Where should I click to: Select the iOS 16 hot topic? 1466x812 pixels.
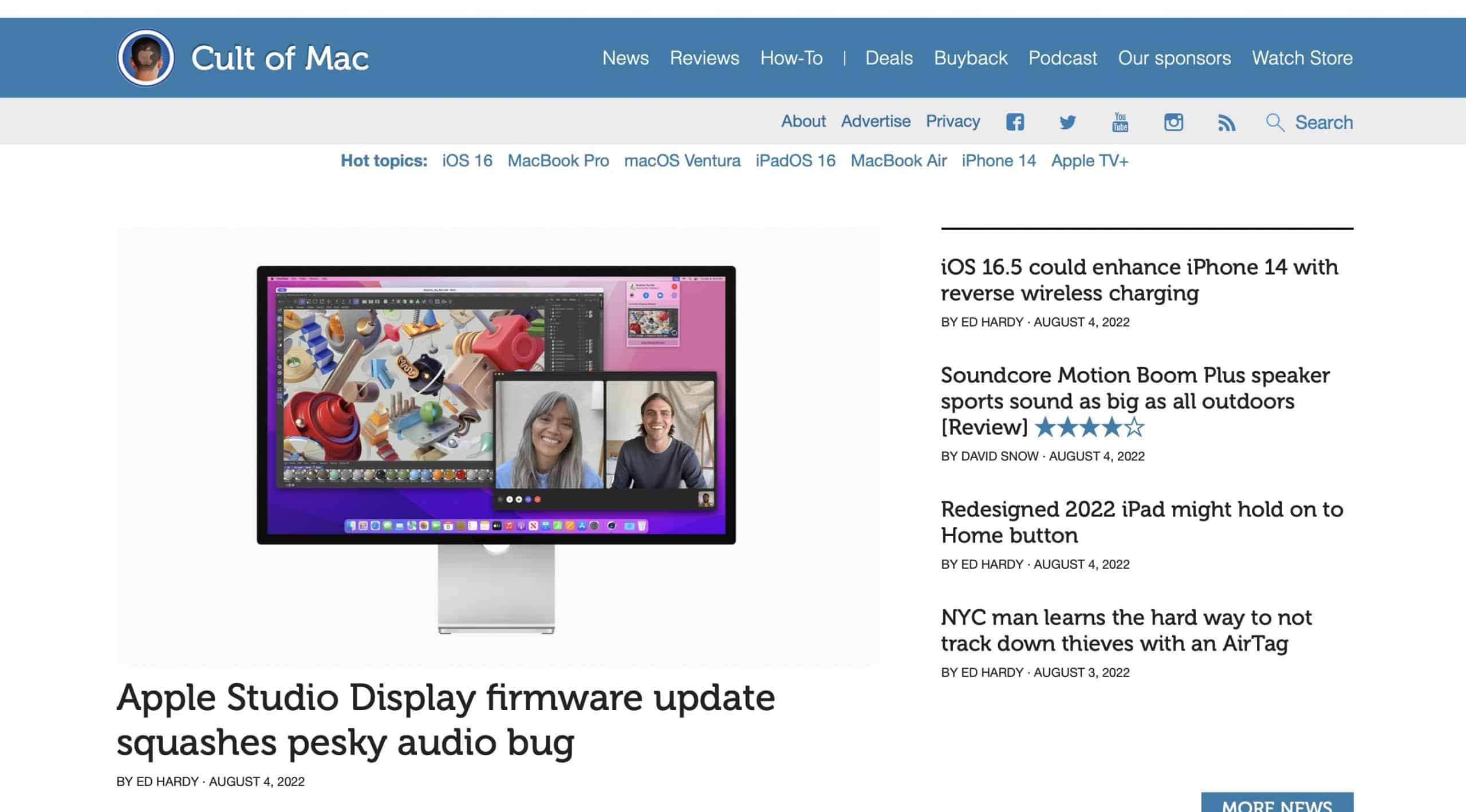tap(467, 161)
